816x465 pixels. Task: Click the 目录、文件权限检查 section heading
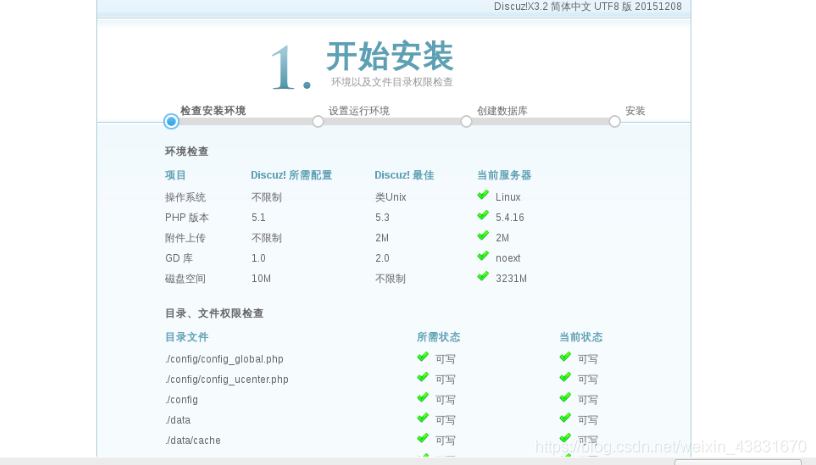[214, 313]
